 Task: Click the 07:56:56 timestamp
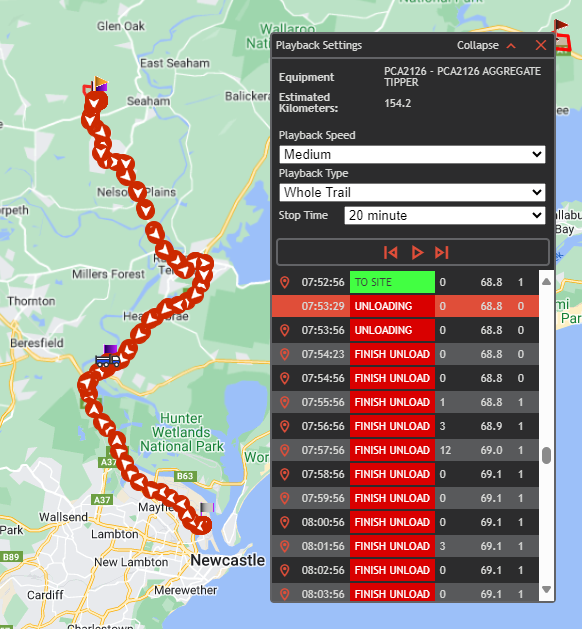coord(323,426)
